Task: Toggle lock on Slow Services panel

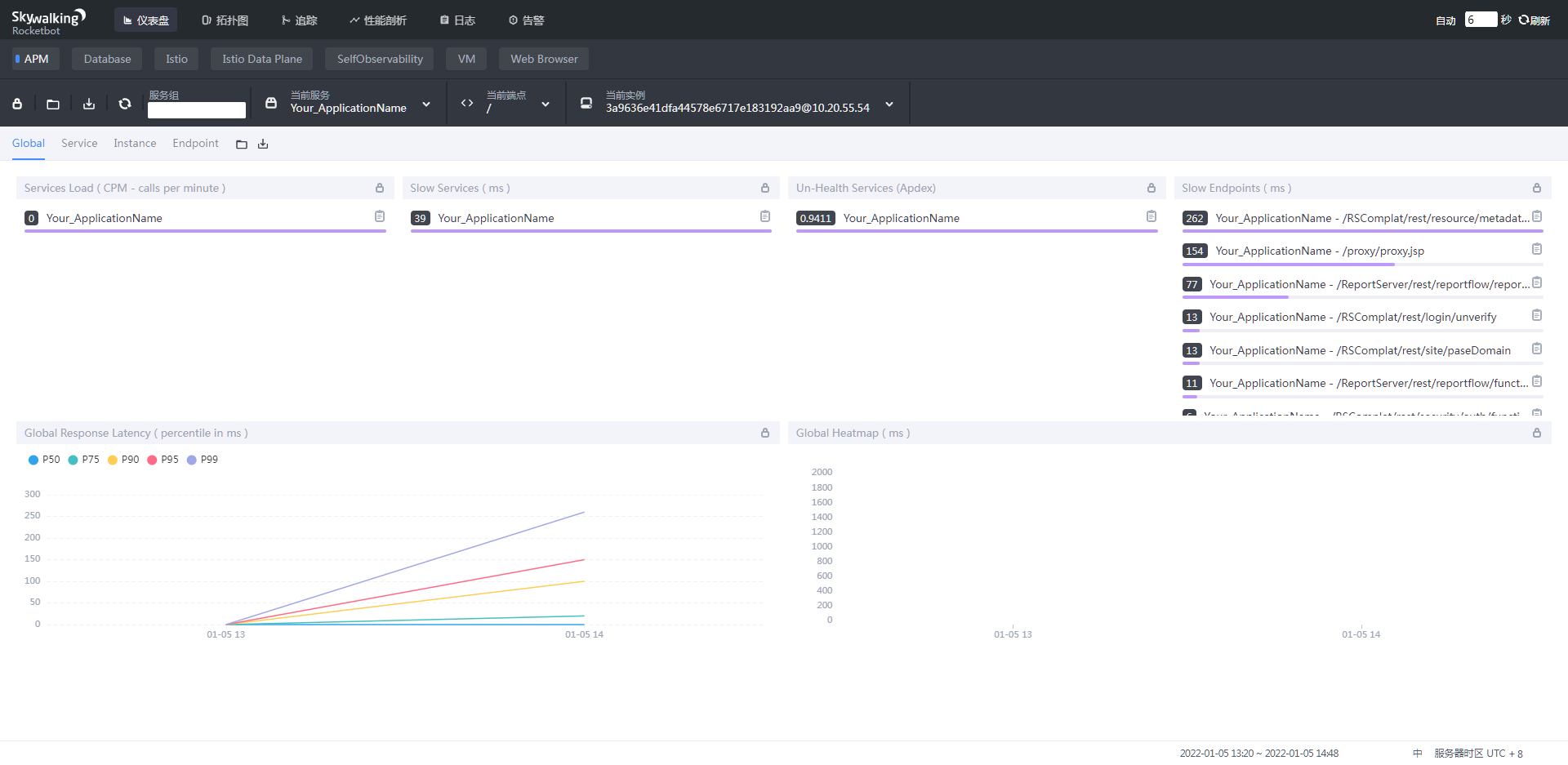Action: [765, 188]
